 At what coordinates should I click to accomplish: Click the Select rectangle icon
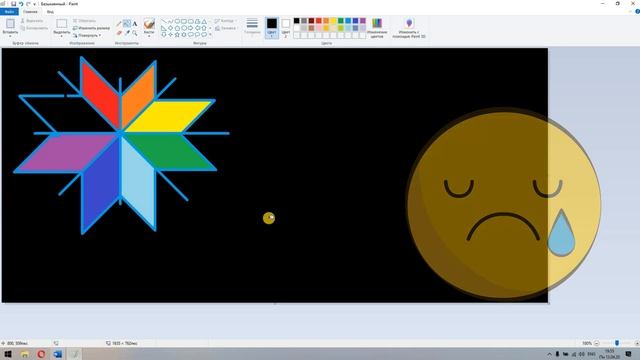click(x=62, y=24)
